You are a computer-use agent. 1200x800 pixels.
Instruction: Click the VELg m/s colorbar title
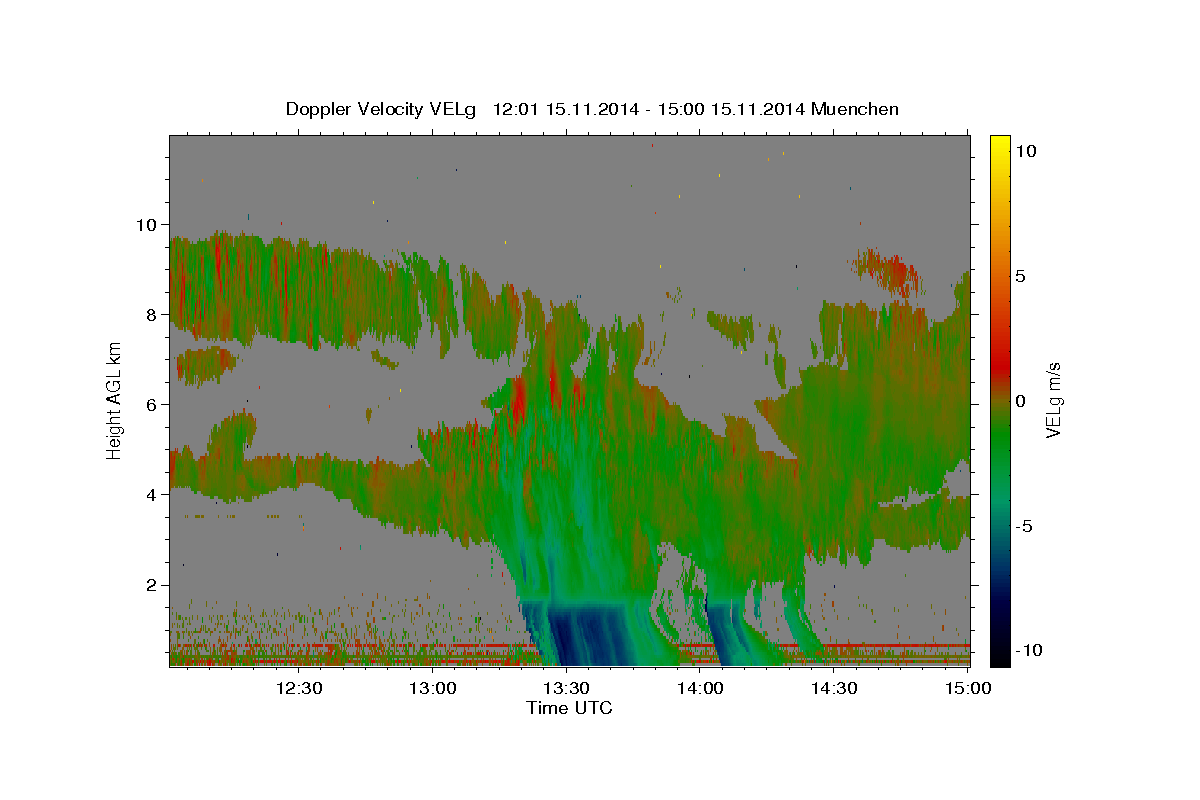pos(1054,400)
